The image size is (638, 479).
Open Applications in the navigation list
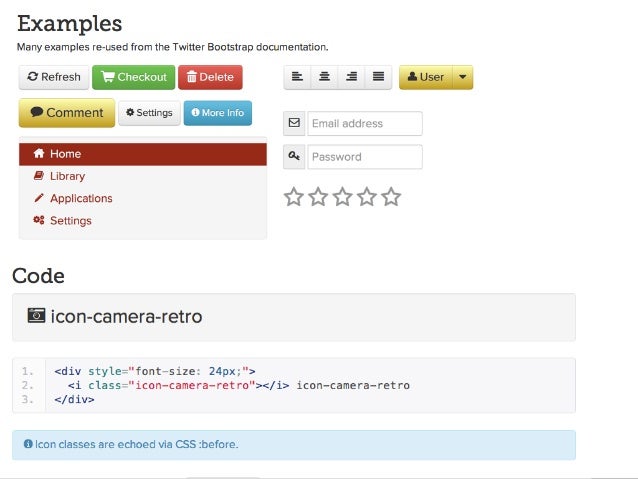pos(143,198)
